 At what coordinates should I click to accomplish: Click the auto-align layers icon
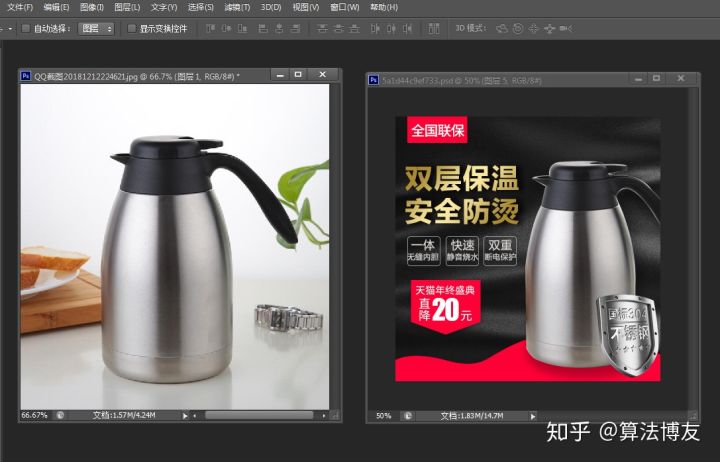pyautogui.click(x=434, y=28)
